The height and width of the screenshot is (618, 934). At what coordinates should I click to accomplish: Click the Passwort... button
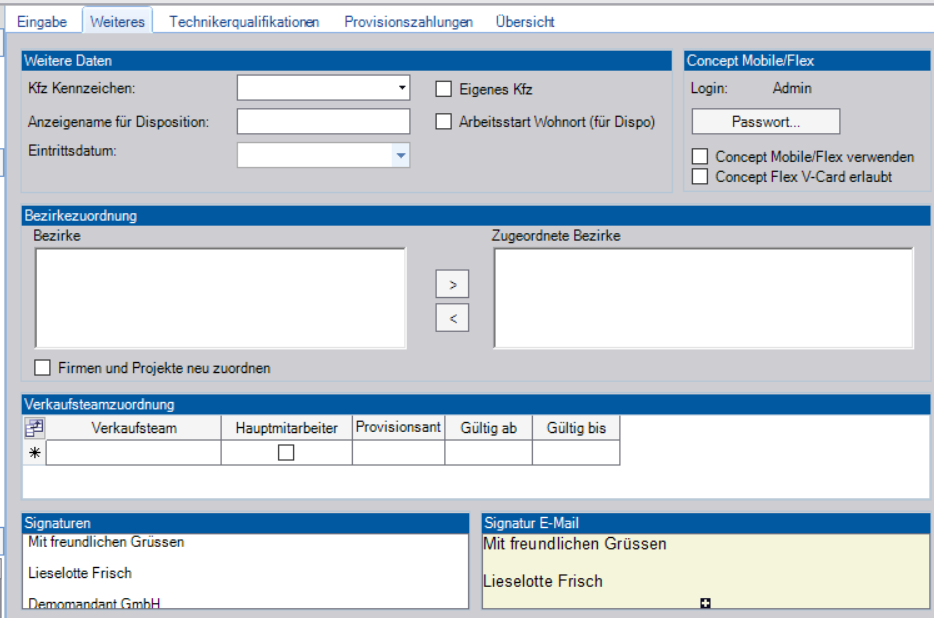point(765,122)
